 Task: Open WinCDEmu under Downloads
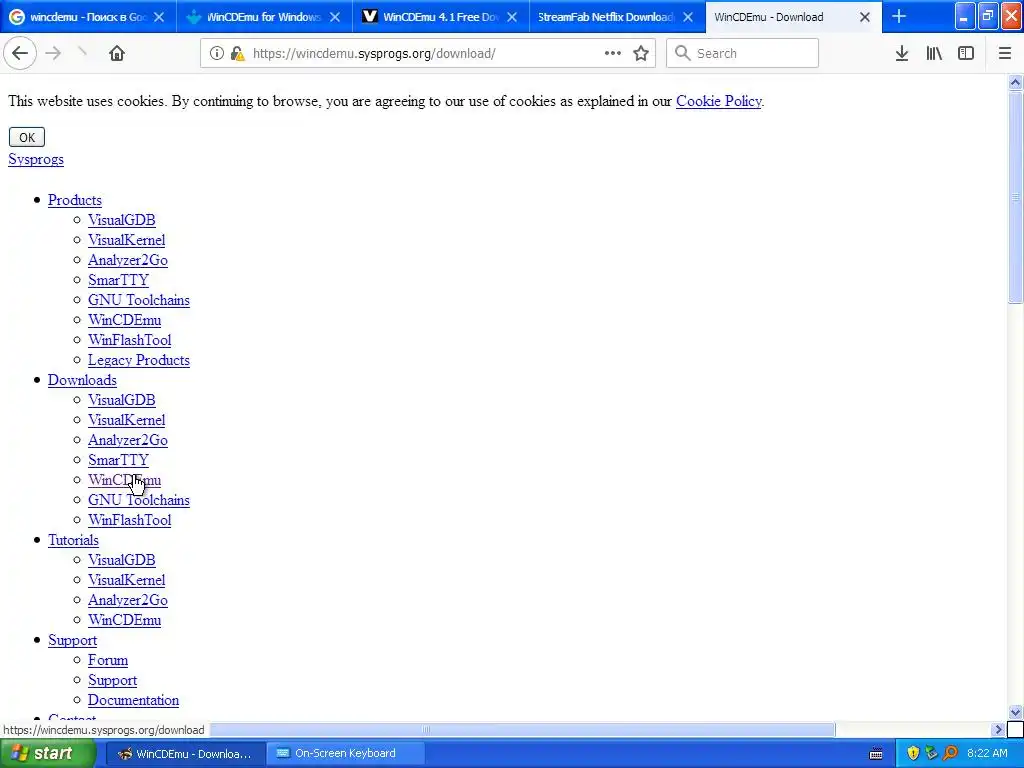(x=125, y=480)
